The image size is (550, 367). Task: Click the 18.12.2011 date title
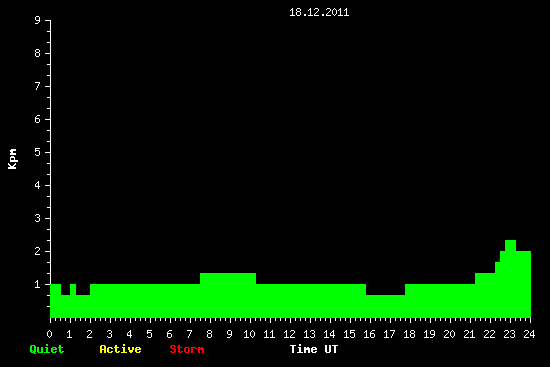click(x=319, y=12)
